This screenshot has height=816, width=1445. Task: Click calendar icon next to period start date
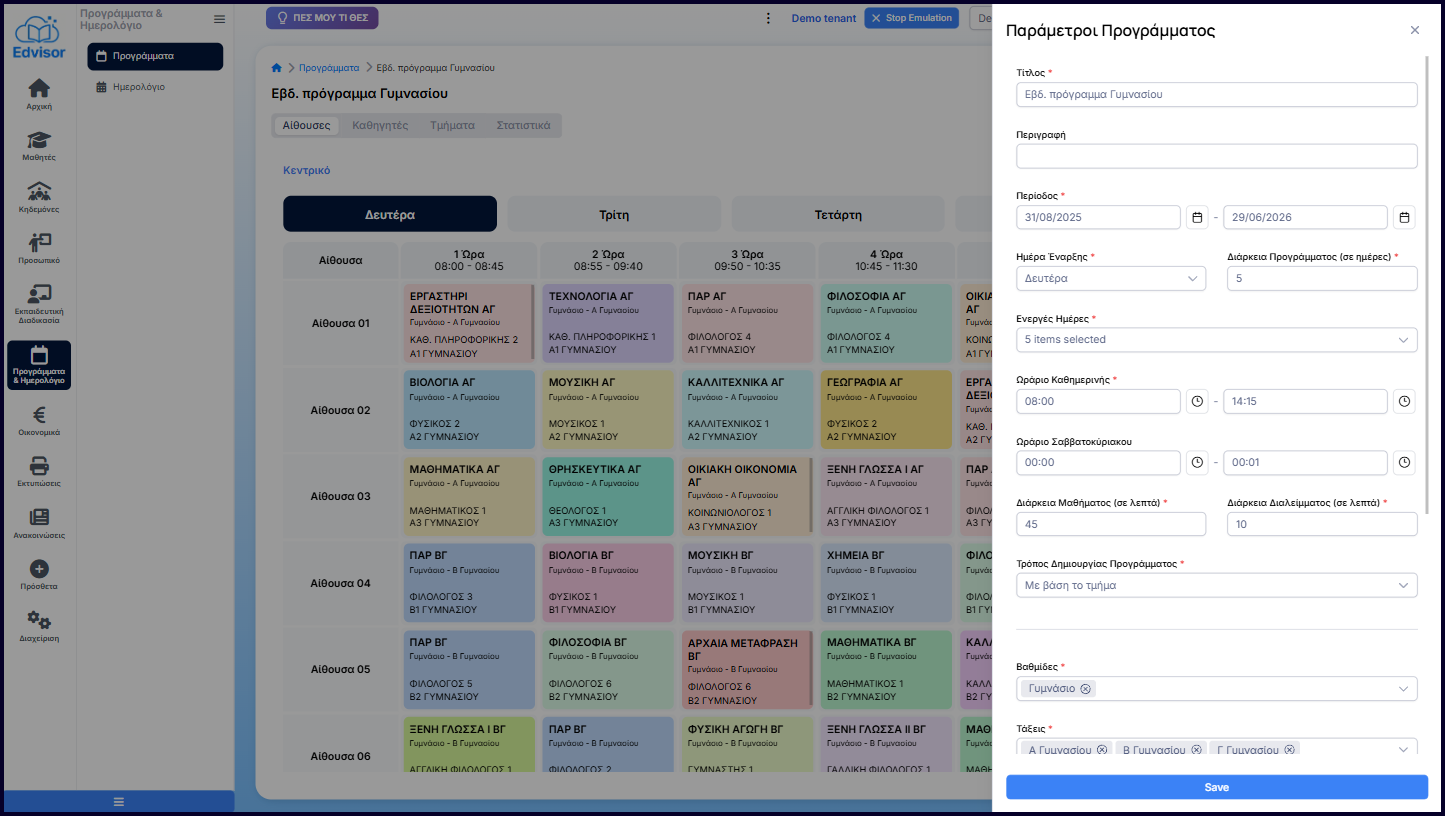click(x=1197, y=218)
